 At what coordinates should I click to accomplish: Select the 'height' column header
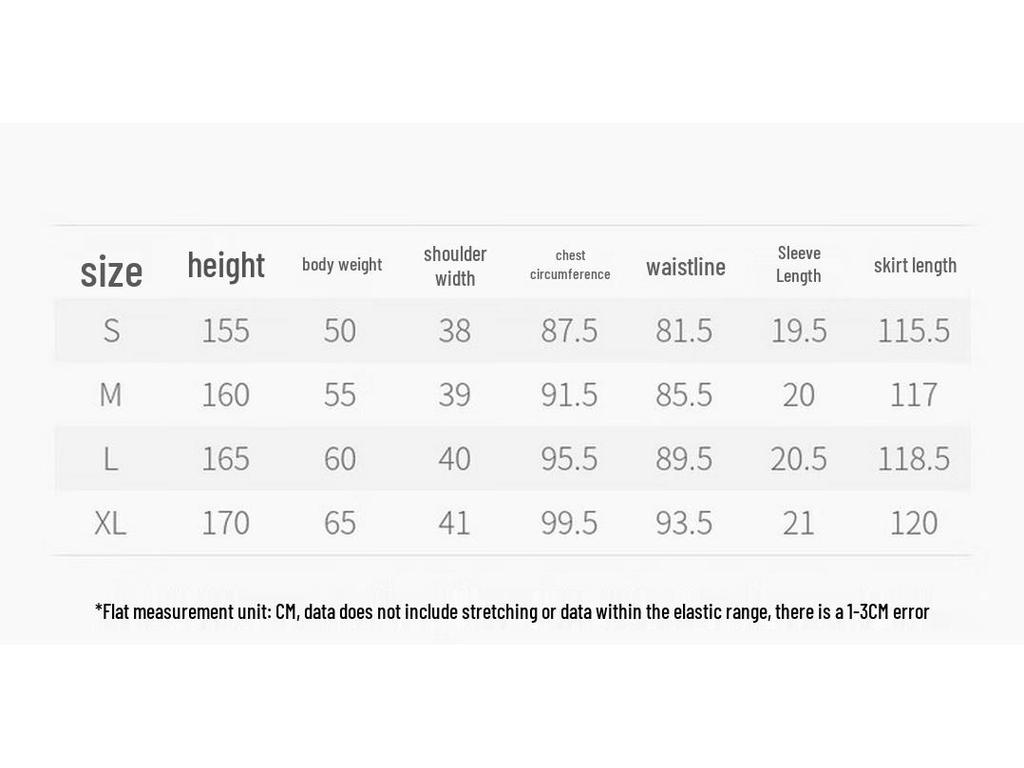[226, 265]
